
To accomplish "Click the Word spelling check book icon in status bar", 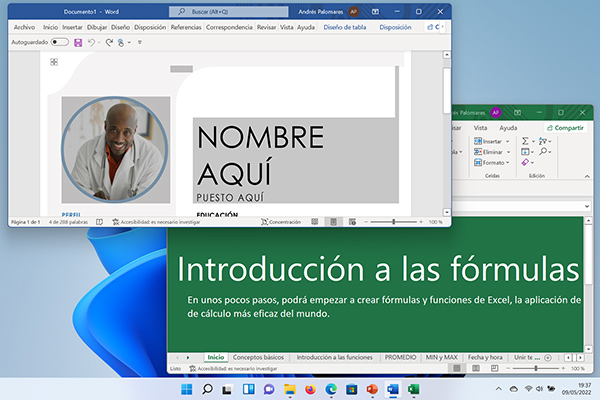I will pyautogui.click(x=99, y=222).
